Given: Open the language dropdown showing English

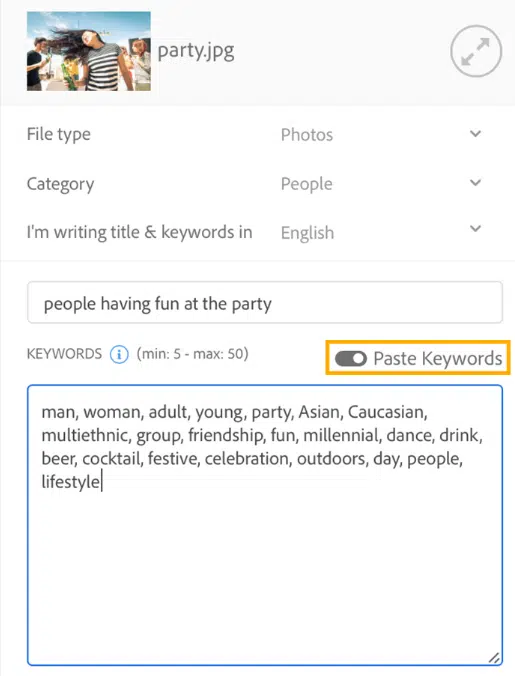Looking at the screenshot, I should coord(381,232).
